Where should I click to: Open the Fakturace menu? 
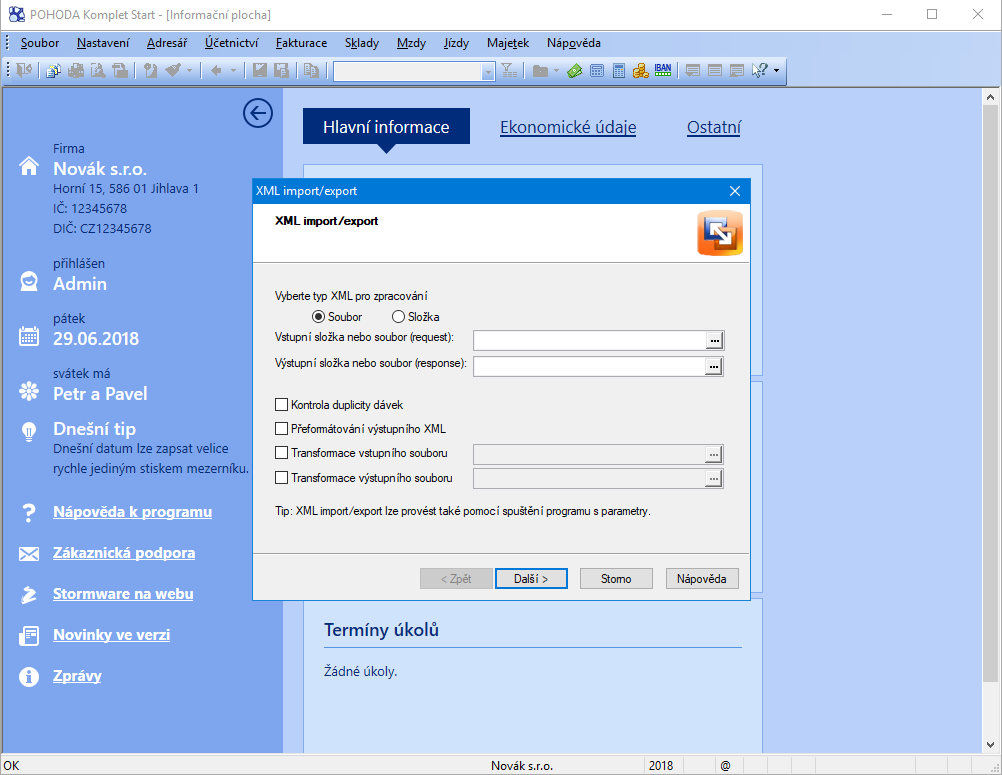(x=302, y=43)
